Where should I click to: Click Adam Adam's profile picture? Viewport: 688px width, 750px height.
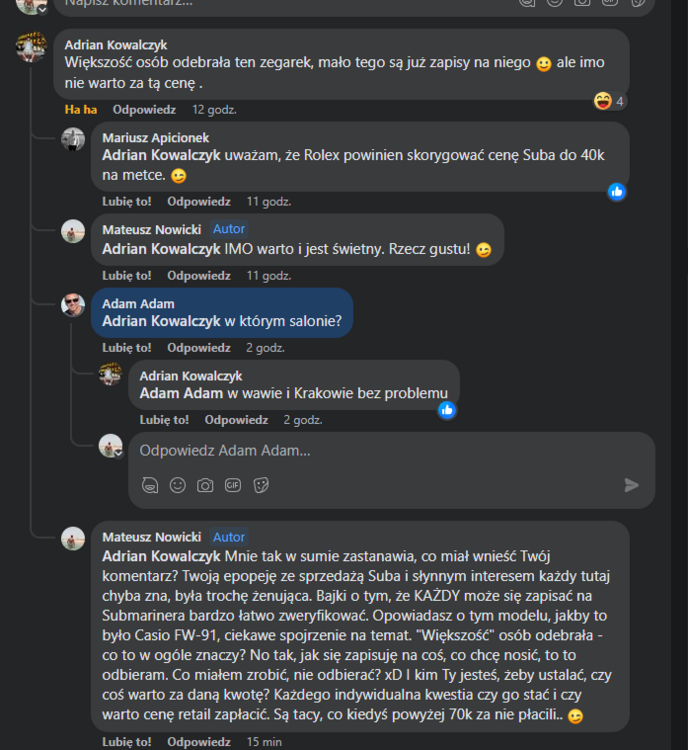(x=73, y=304)
